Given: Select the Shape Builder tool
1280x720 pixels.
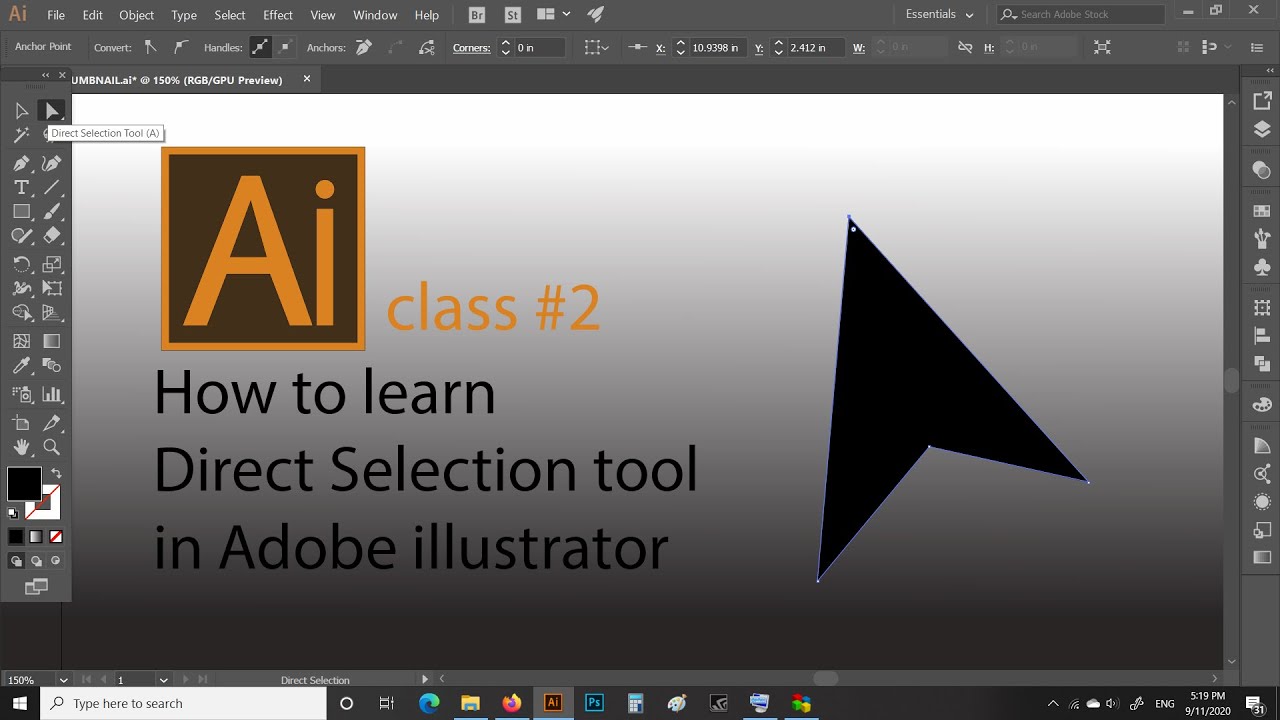Looking at the screenshot, I should [x=21, y=313].
